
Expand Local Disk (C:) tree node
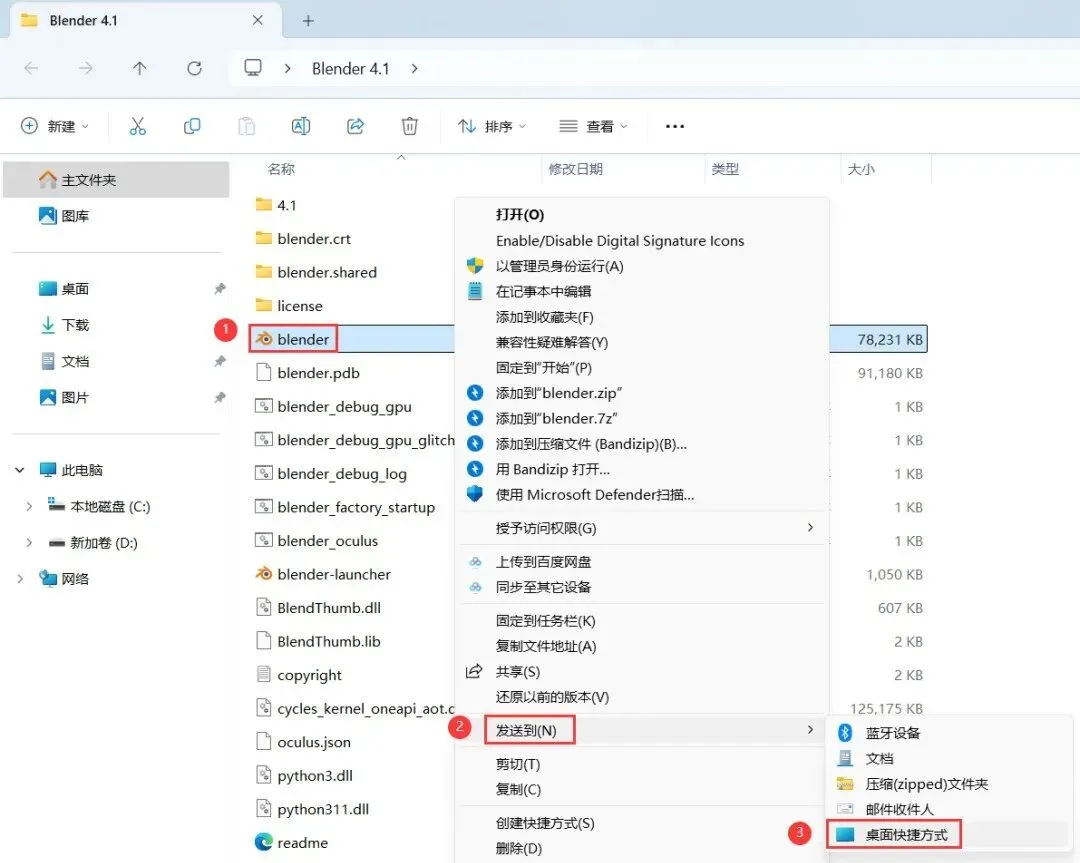coord(29,506)
